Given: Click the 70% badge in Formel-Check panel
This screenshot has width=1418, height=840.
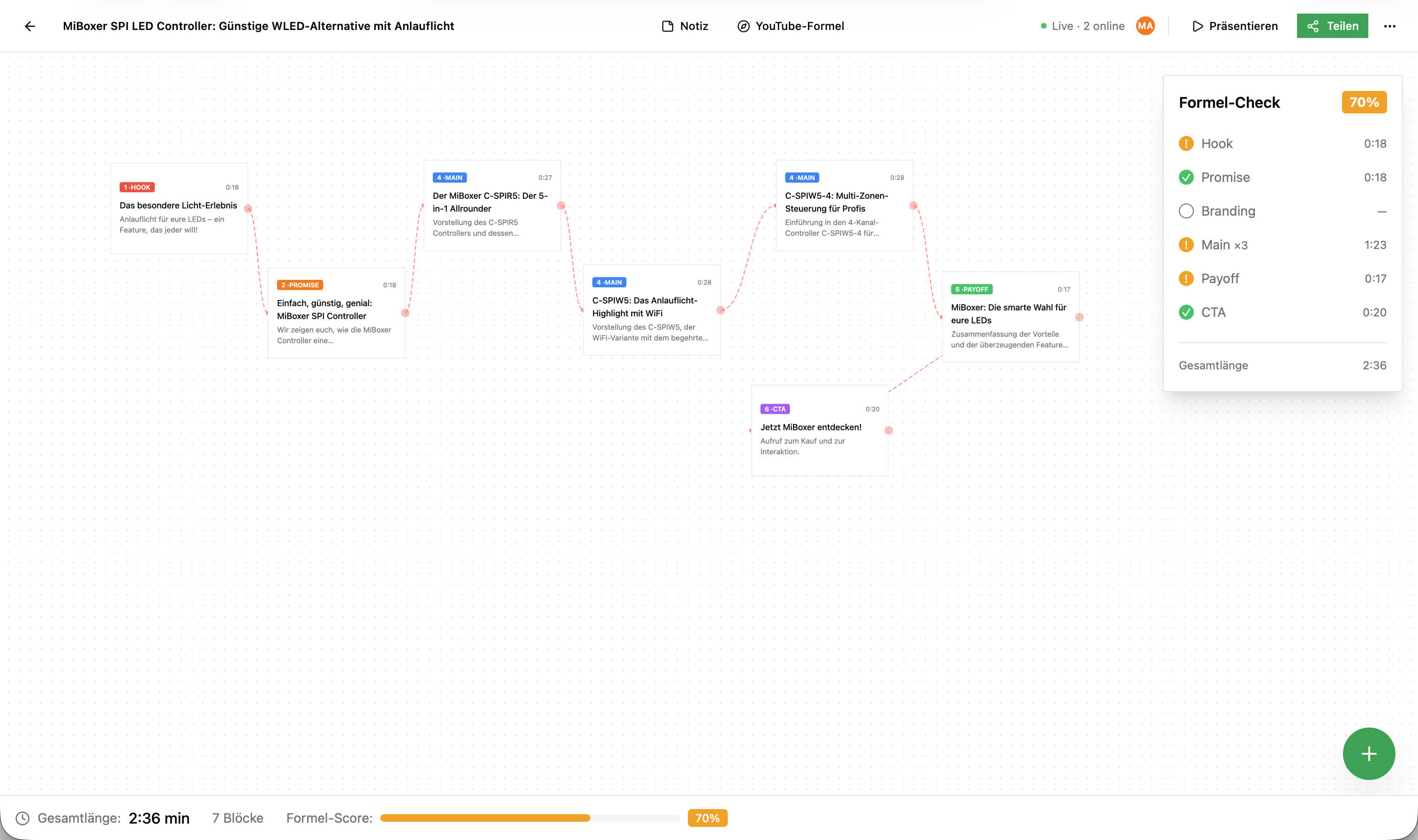Looking at the screenshot, I should pos(1364,103).
